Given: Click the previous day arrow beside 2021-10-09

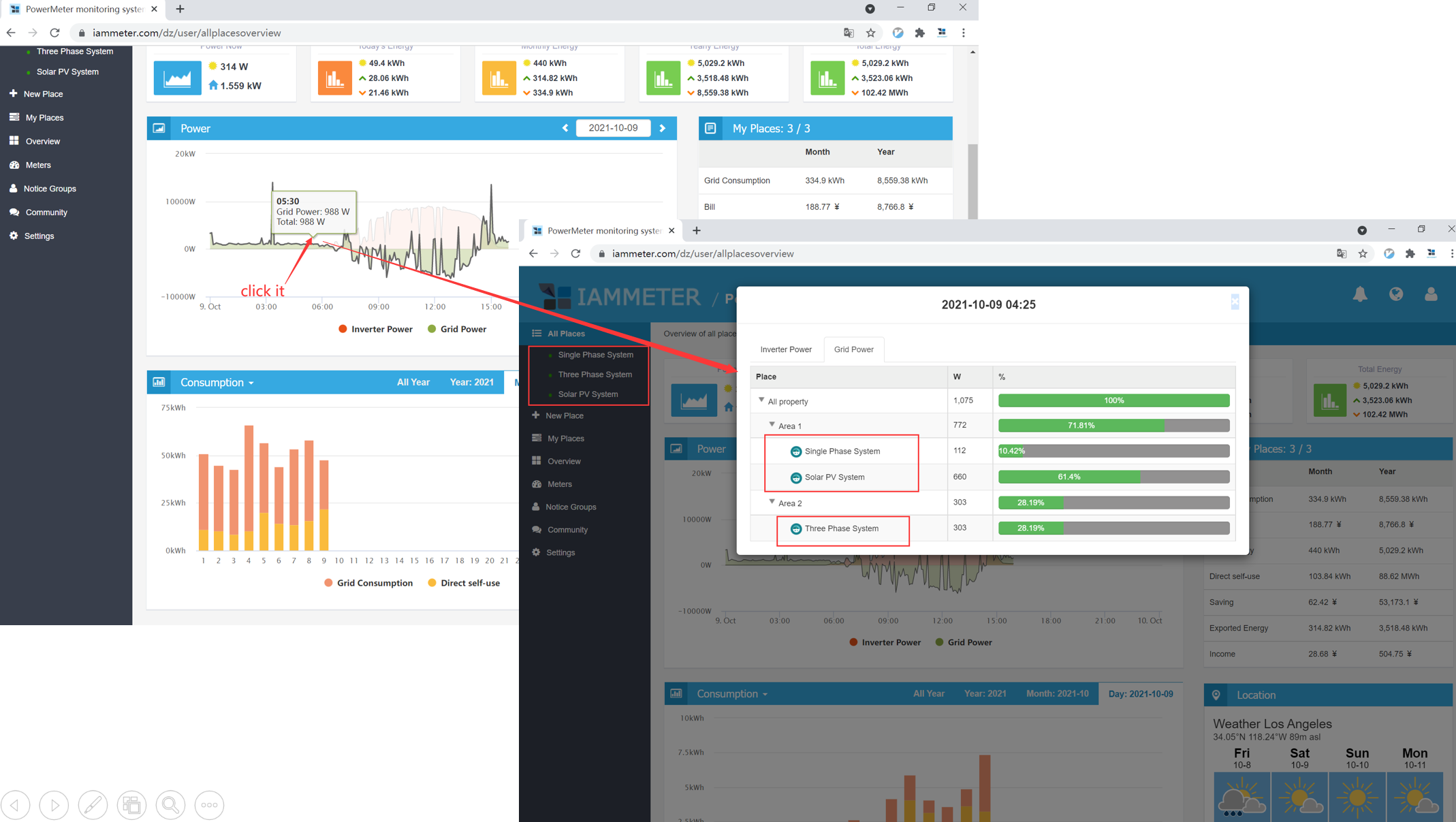Looking at the screenshot, I should pyautogui.click(x=565, y=128).
